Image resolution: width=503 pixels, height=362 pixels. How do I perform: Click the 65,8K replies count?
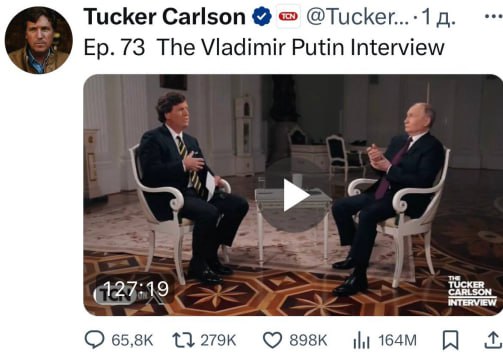132,341
